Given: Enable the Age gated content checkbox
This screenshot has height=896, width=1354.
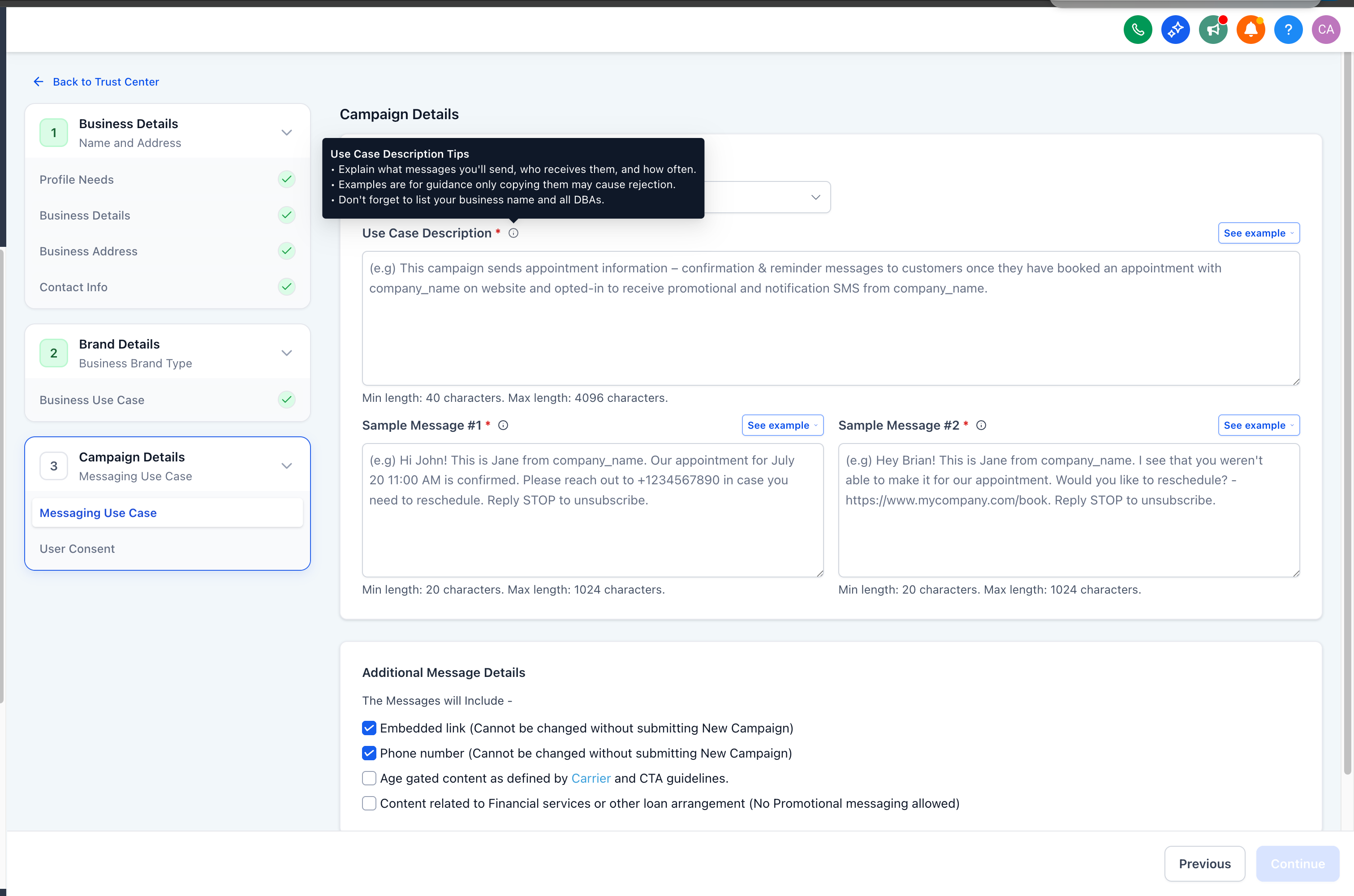Looking at the screenshot, I should coord(369,778).
